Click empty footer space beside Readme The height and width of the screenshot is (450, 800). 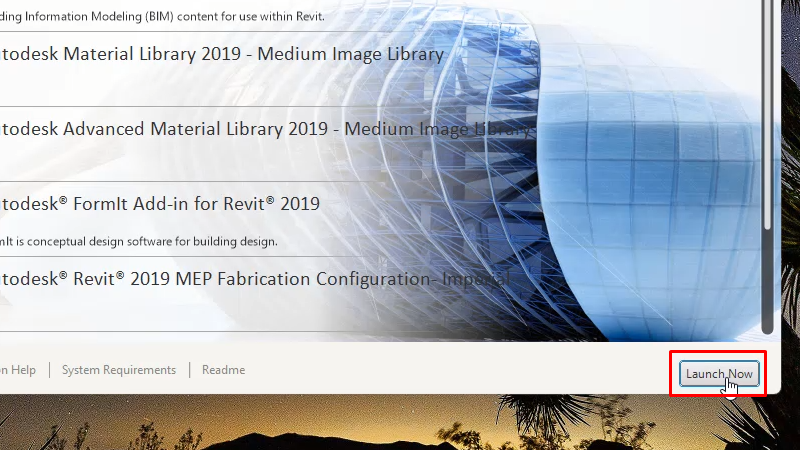pyautogui.click(x=450, y=370)
